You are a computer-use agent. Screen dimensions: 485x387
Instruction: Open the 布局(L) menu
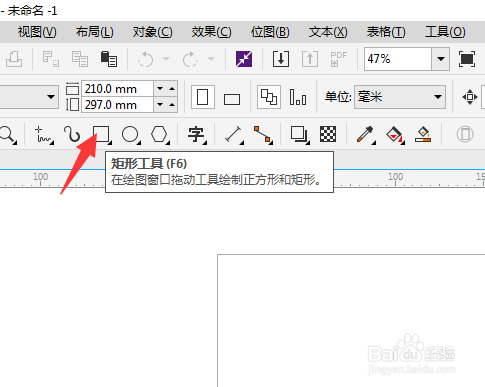tap(95, 32)
